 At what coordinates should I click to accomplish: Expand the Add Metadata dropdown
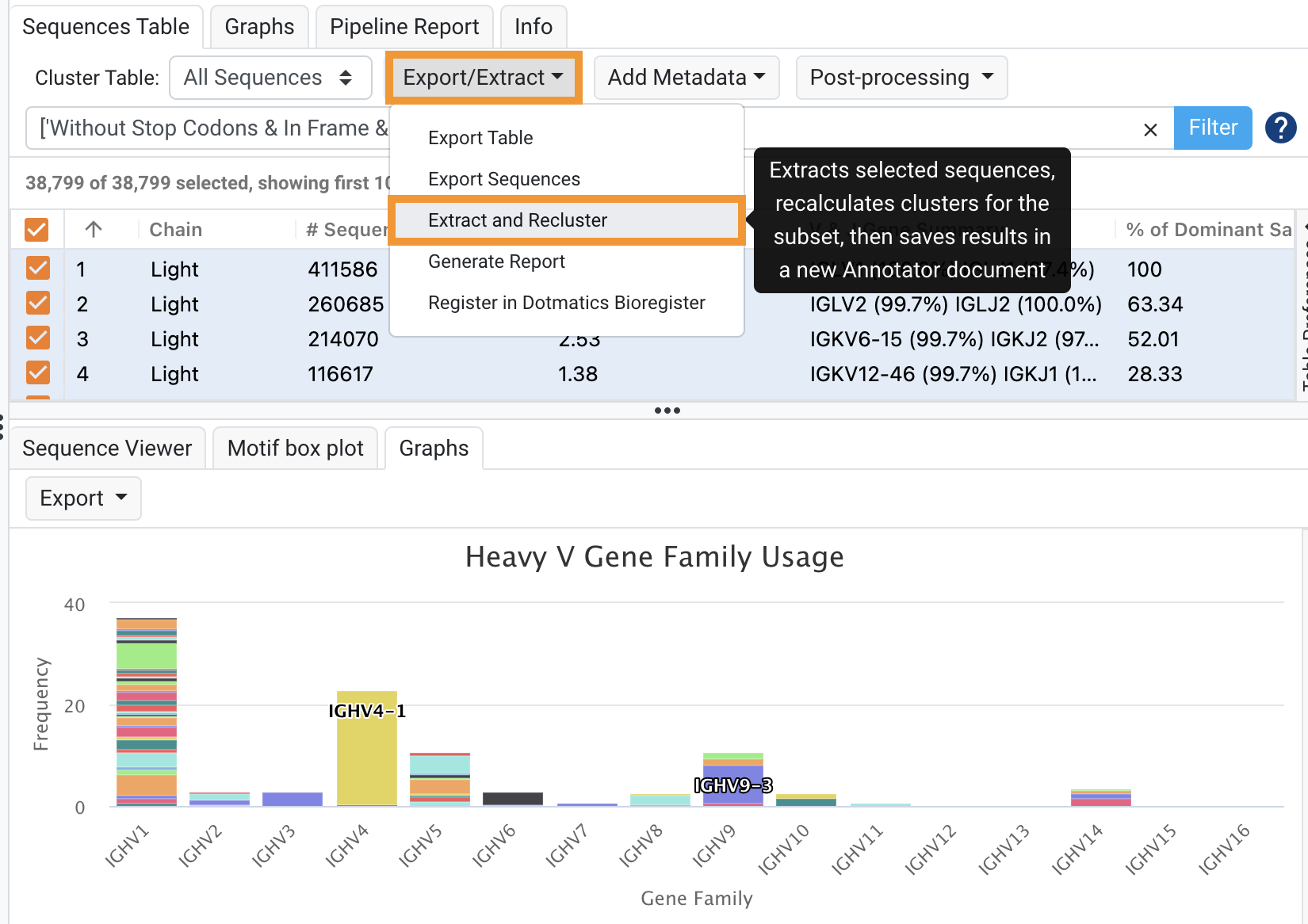(686, 78)
